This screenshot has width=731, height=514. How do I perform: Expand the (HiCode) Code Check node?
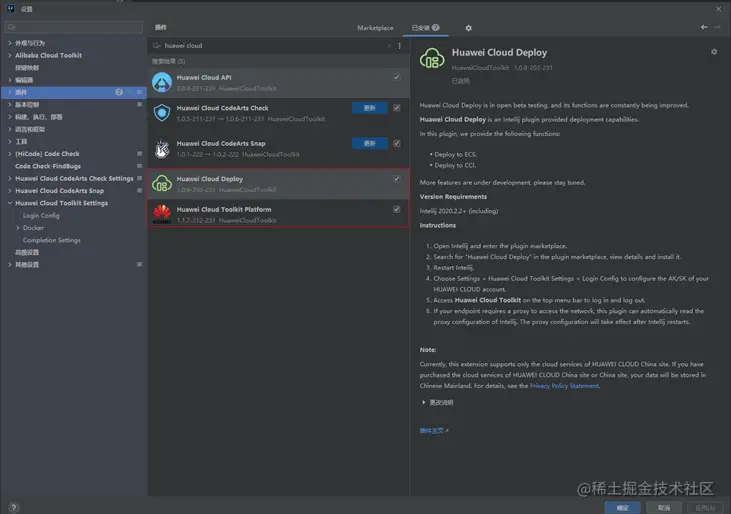coord(10,153)
